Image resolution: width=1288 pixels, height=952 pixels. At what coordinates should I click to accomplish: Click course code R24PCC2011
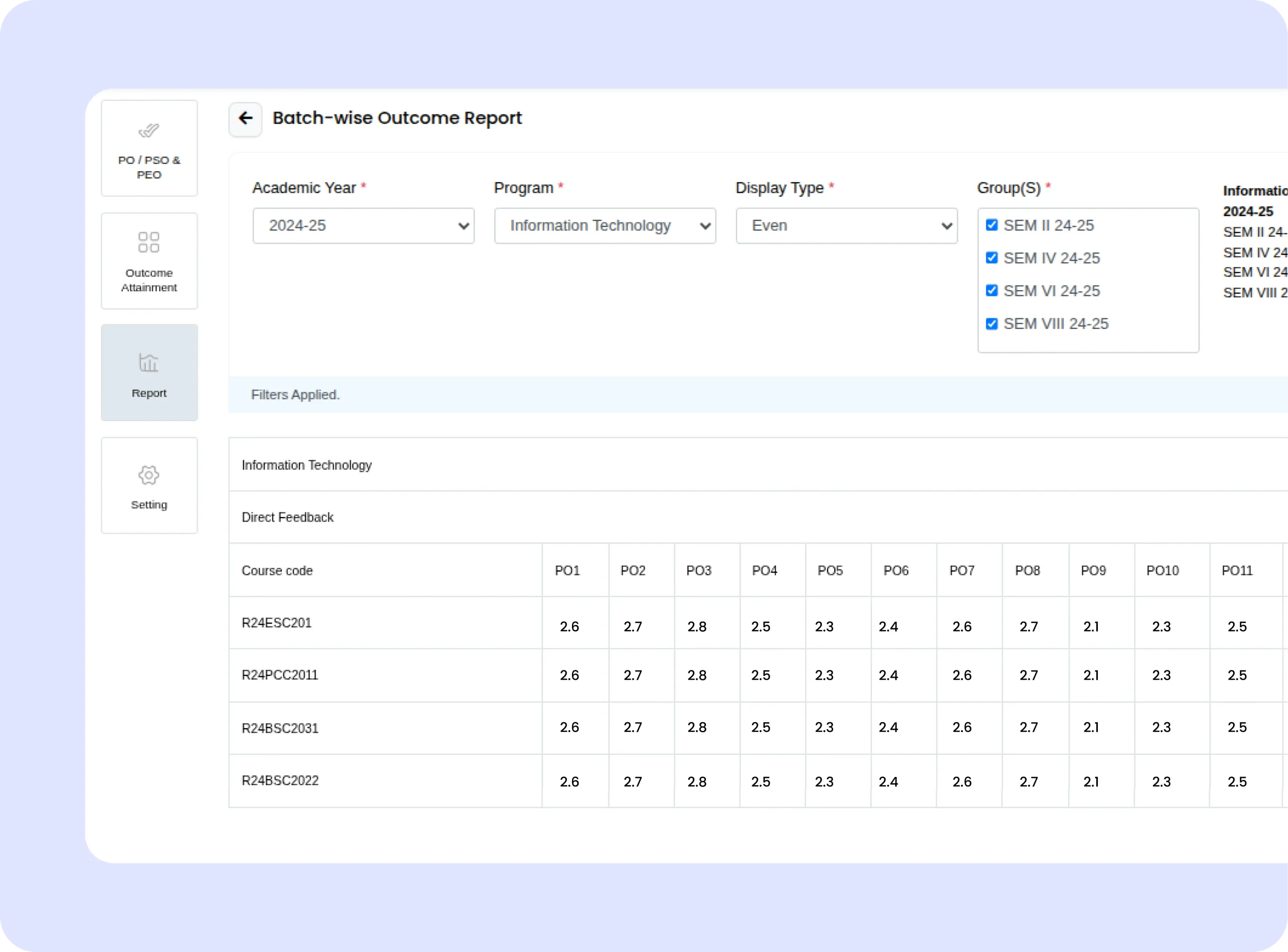[280, 675]
